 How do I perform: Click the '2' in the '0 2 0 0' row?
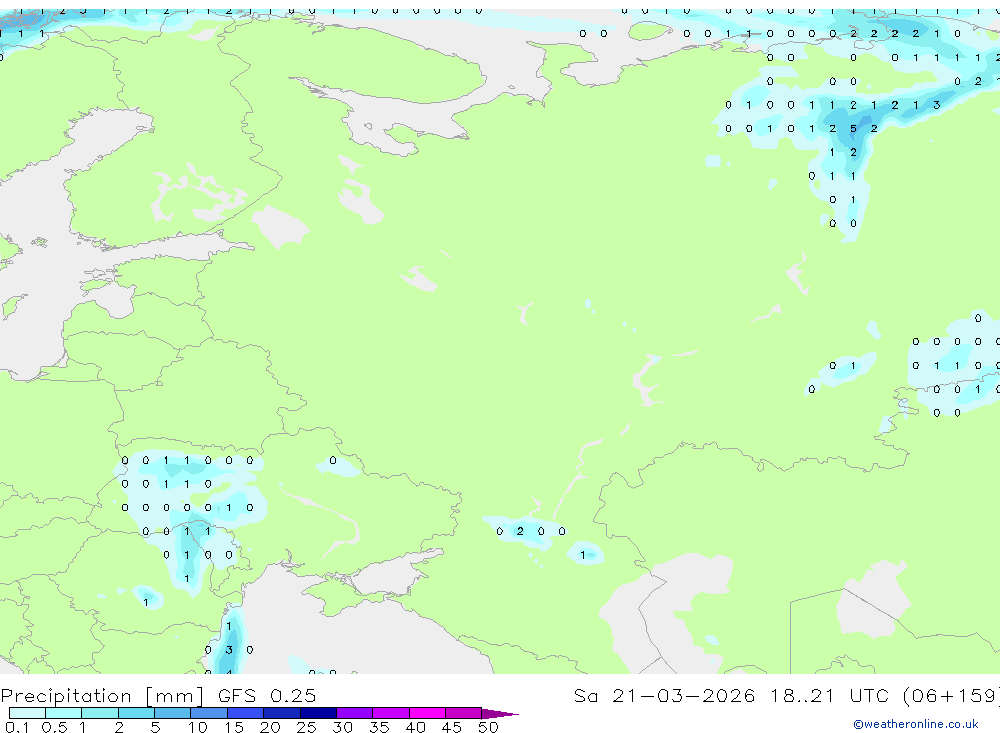click(520, 531)
